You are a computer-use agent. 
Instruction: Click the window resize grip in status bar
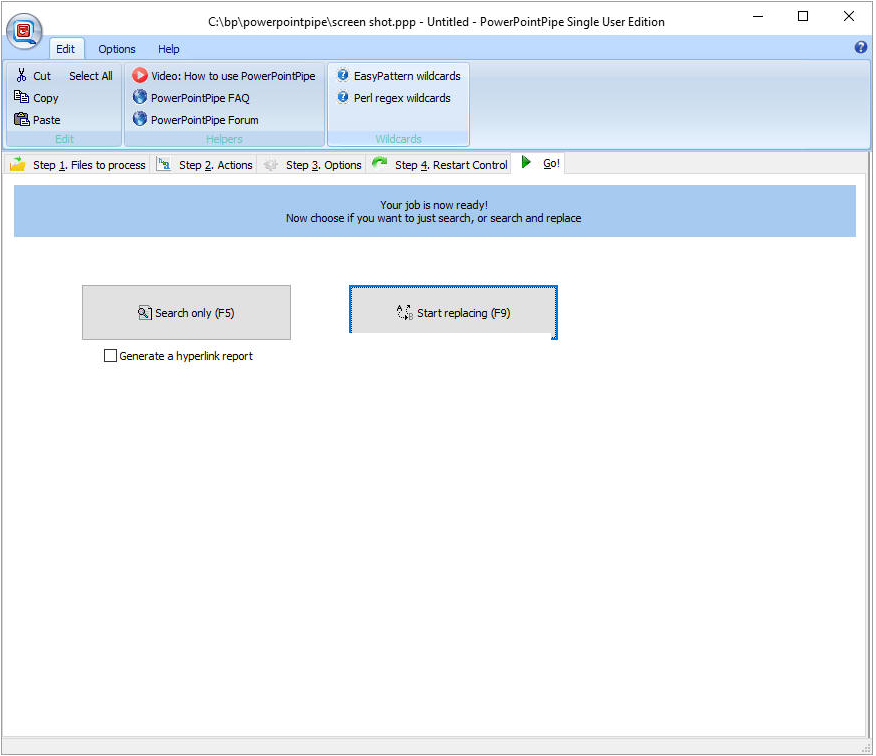(x=867, y=748)
